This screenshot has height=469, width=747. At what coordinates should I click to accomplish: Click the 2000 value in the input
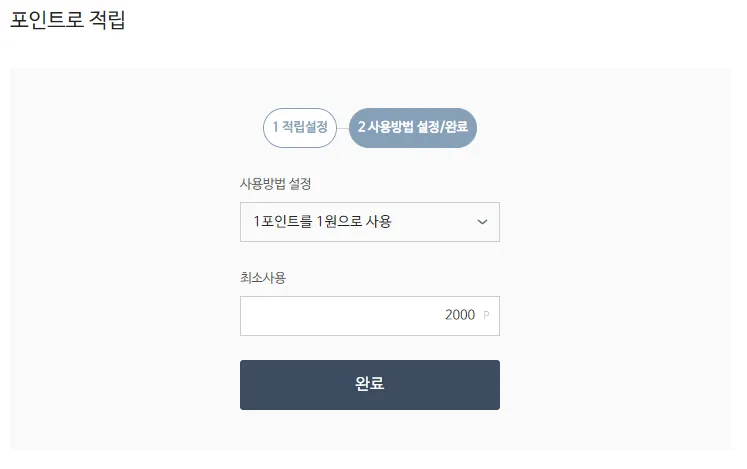coord(460,316)
